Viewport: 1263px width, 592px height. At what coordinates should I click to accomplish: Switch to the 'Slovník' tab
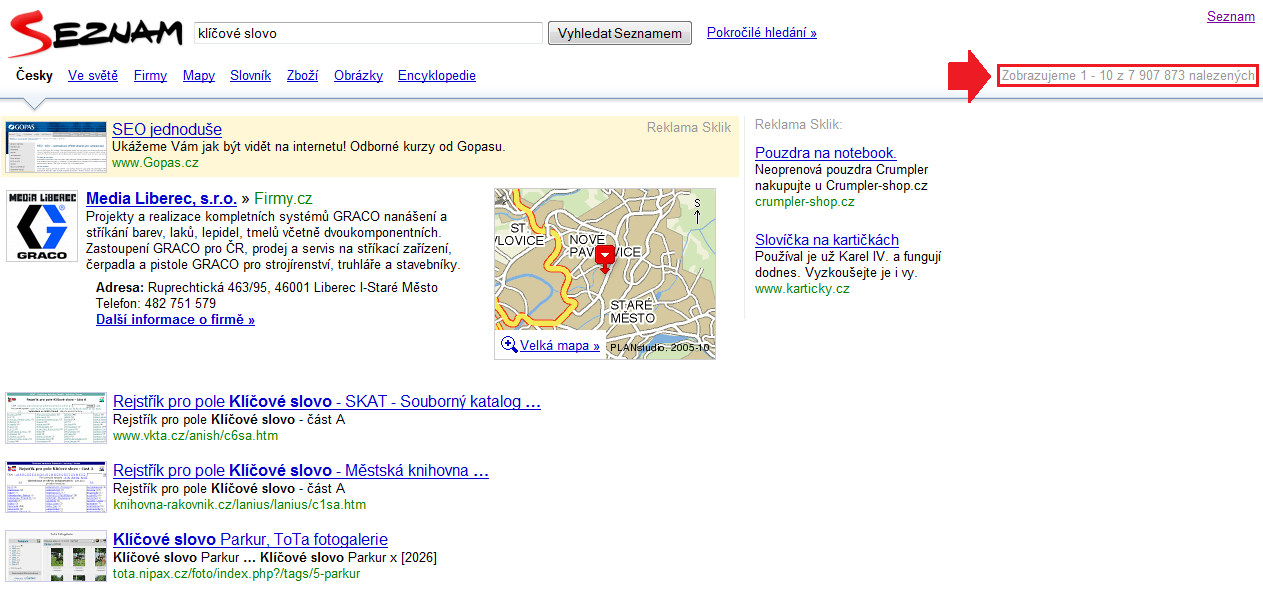pos(250,75)
